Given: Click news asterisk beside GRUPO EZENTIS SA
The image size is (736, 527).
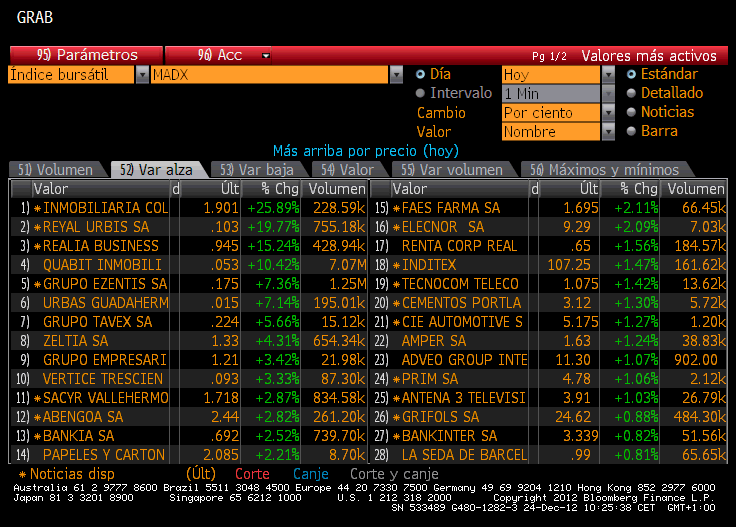Looking at the screenshot, I should point(37,284).
